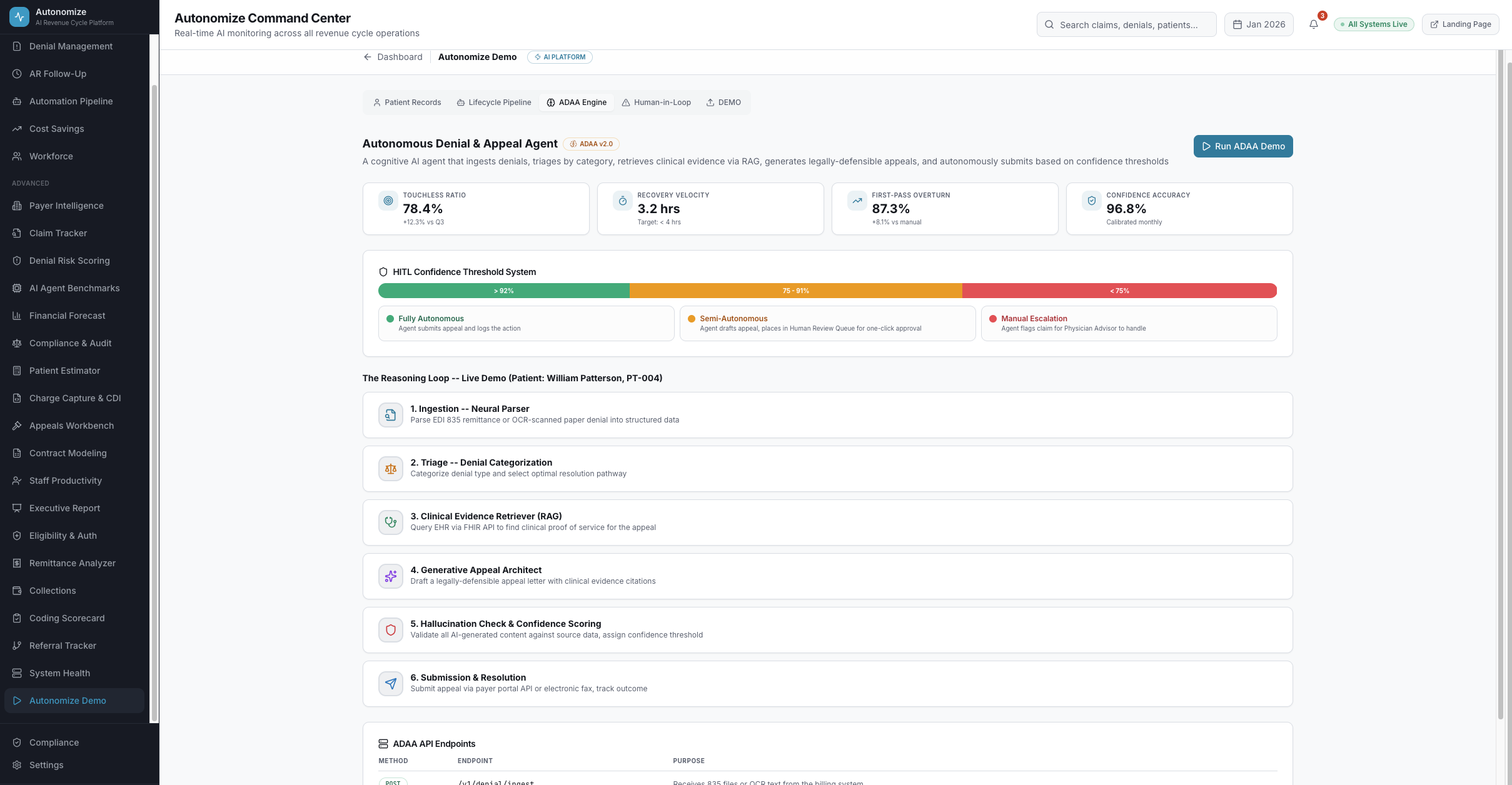Click the Ingestion Neural Parser step icon
This screenshot has width=1512, height=785.
[390, 415]
